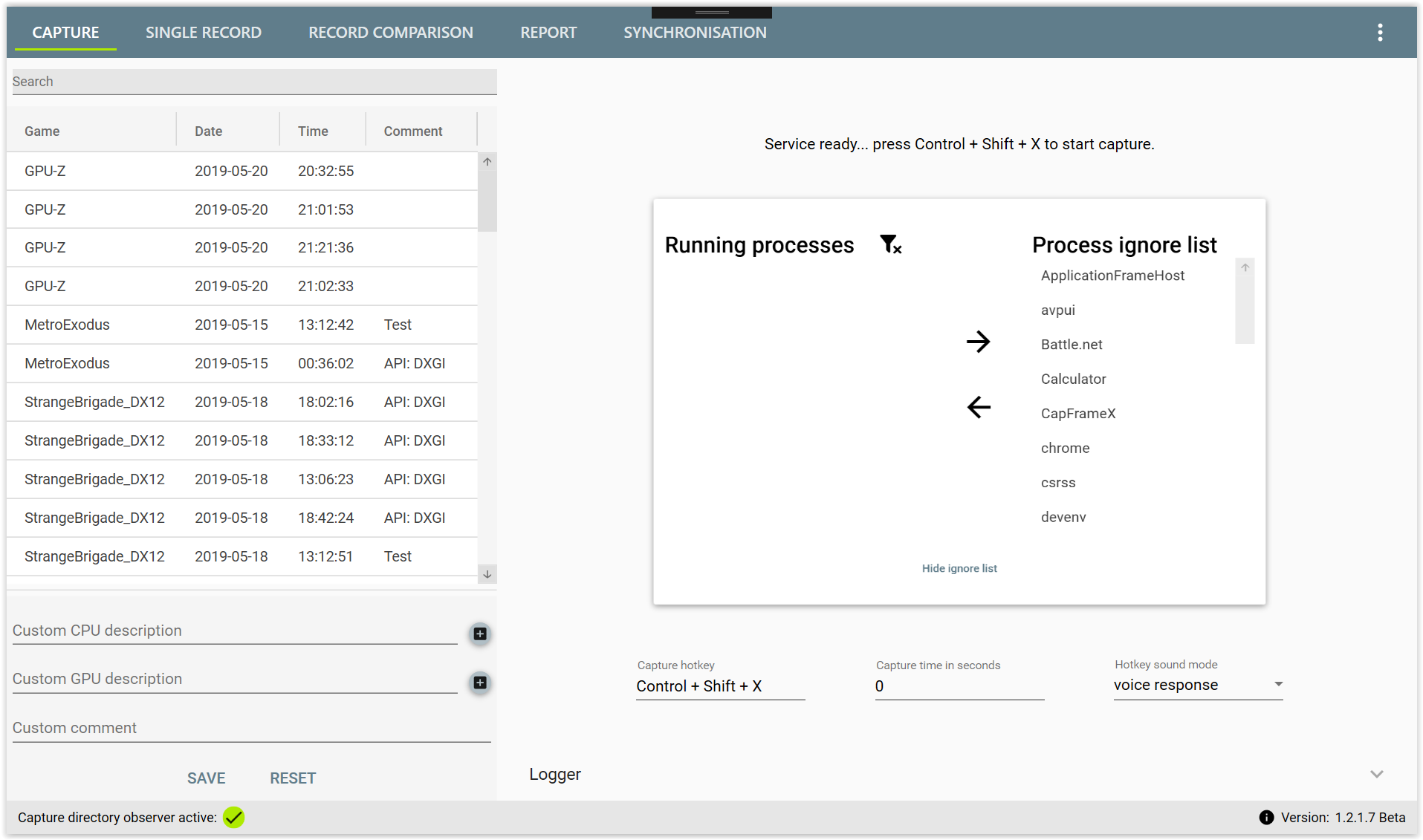Click the capture directory observer green check
This screenshot has width=1423, height=840.
coord(234,818)
